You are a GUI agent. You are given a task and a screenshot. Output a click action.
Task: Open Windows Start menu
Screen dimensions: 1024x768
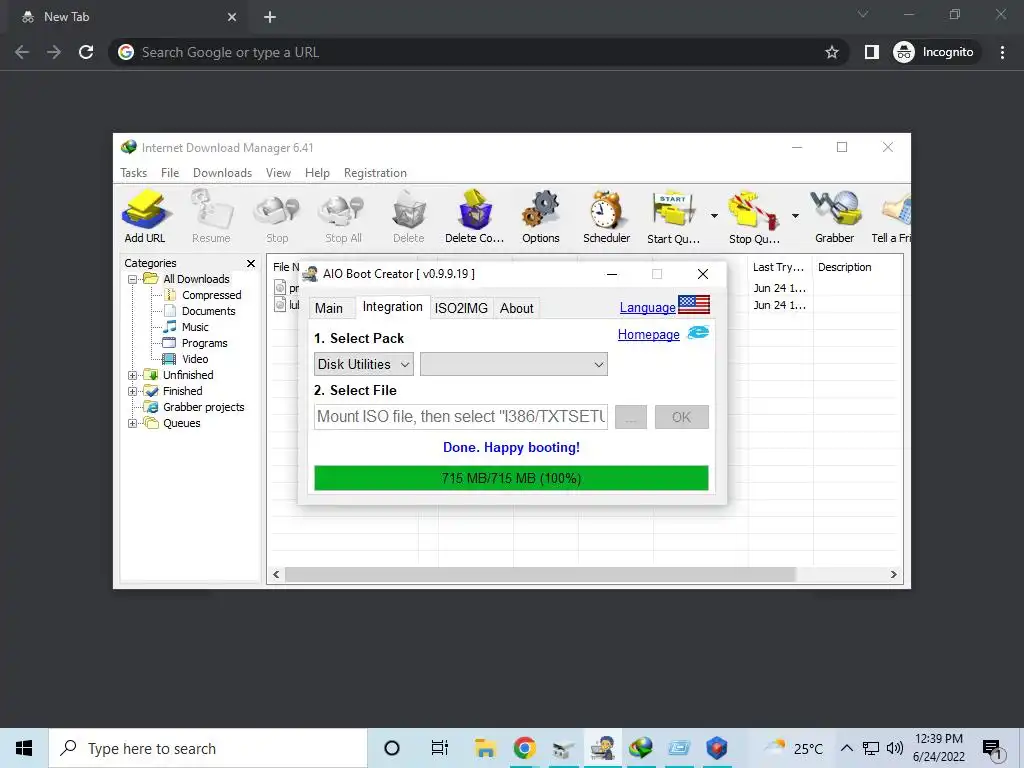pyautogui.click(x=24, y=748)
